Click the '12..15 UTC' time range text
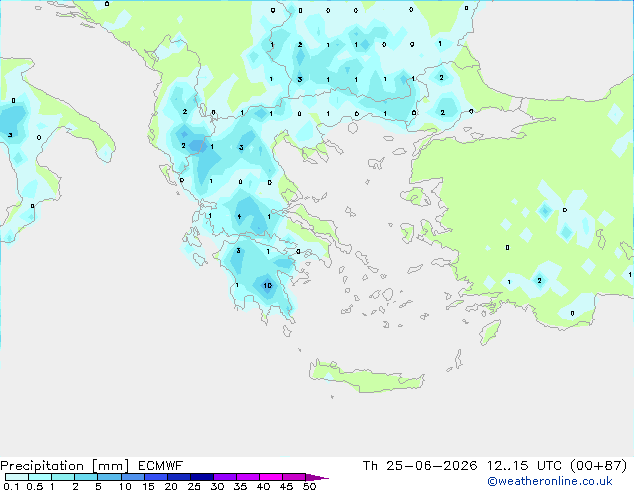This screenshot has height=490, width=634. coord(524,466)
